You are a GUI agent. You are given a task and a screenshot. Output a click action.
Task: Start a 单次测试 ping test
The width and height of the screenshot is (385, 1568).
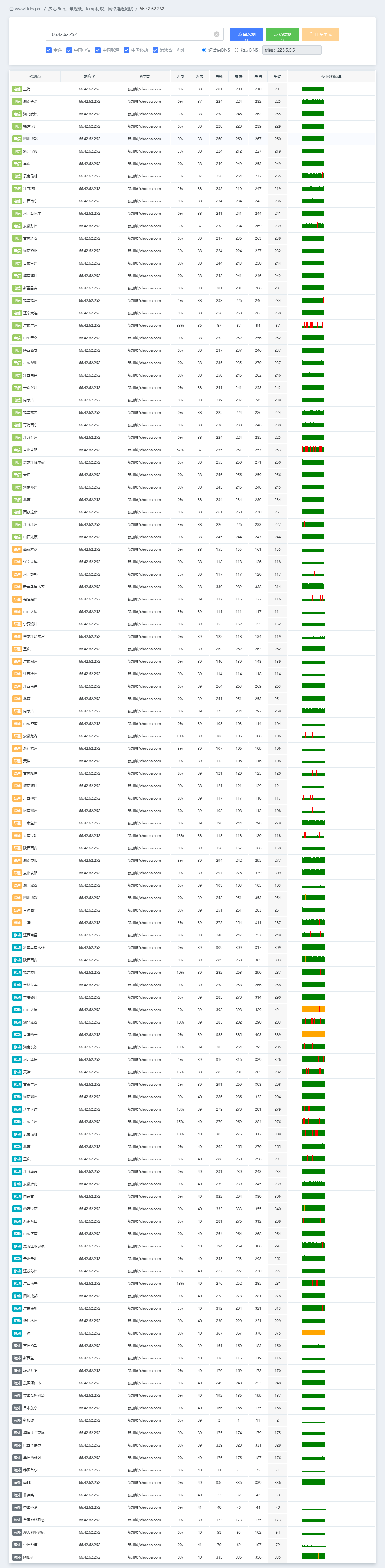click(246, 35)
